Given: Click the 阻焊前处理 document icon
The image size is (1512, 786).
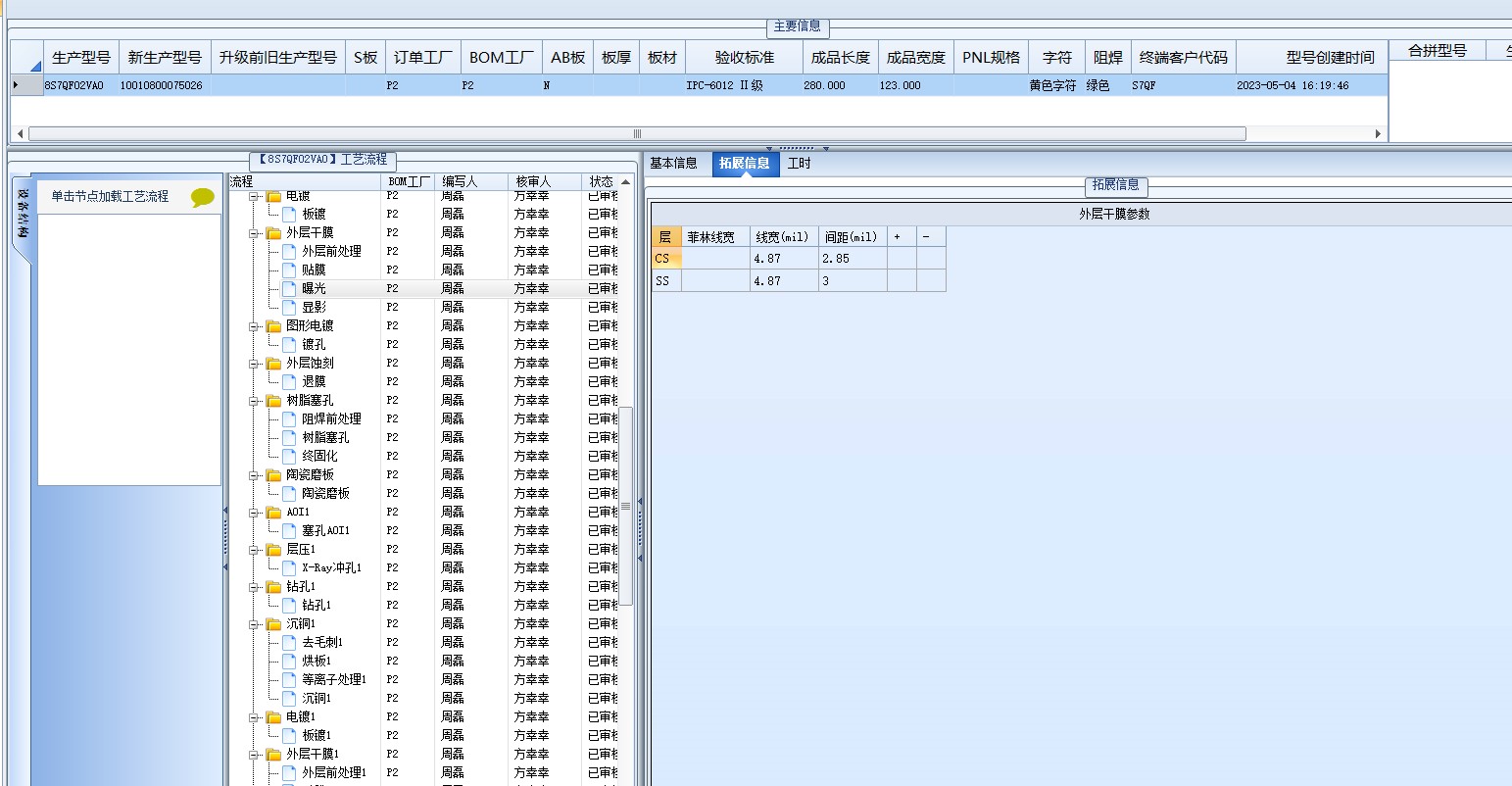Looking at the screenshot, I should tap(289, 418).
